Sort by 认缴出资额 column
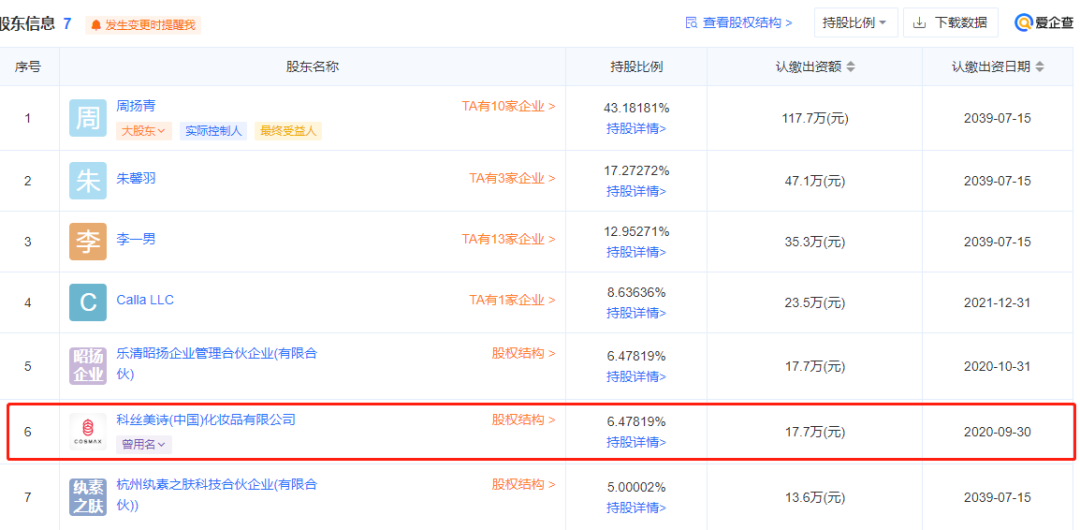Image resolution: width=1080 pixels, height=530 pixels. (x=851, y=67)
